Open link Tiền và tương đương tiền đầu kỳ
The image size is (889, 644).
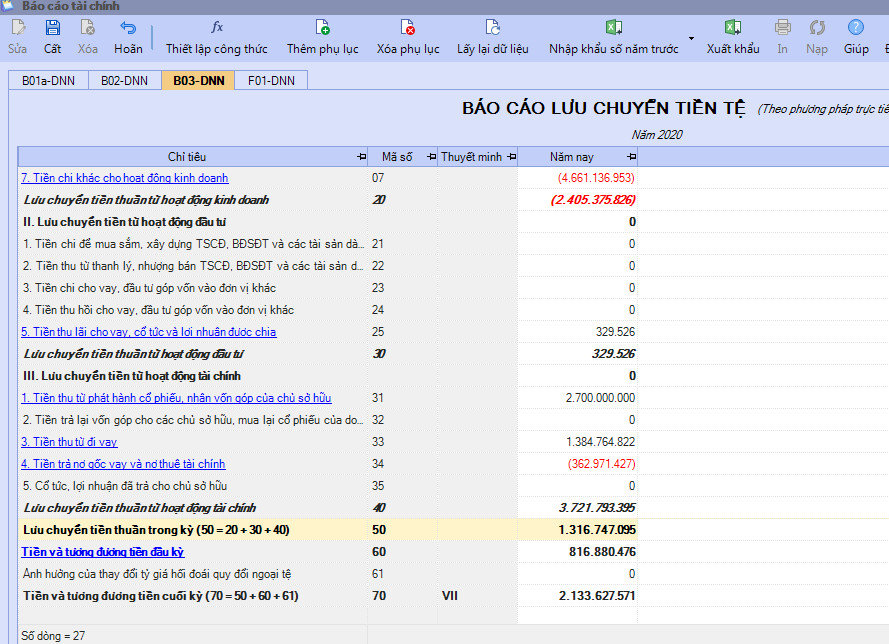tap(103, 552)
